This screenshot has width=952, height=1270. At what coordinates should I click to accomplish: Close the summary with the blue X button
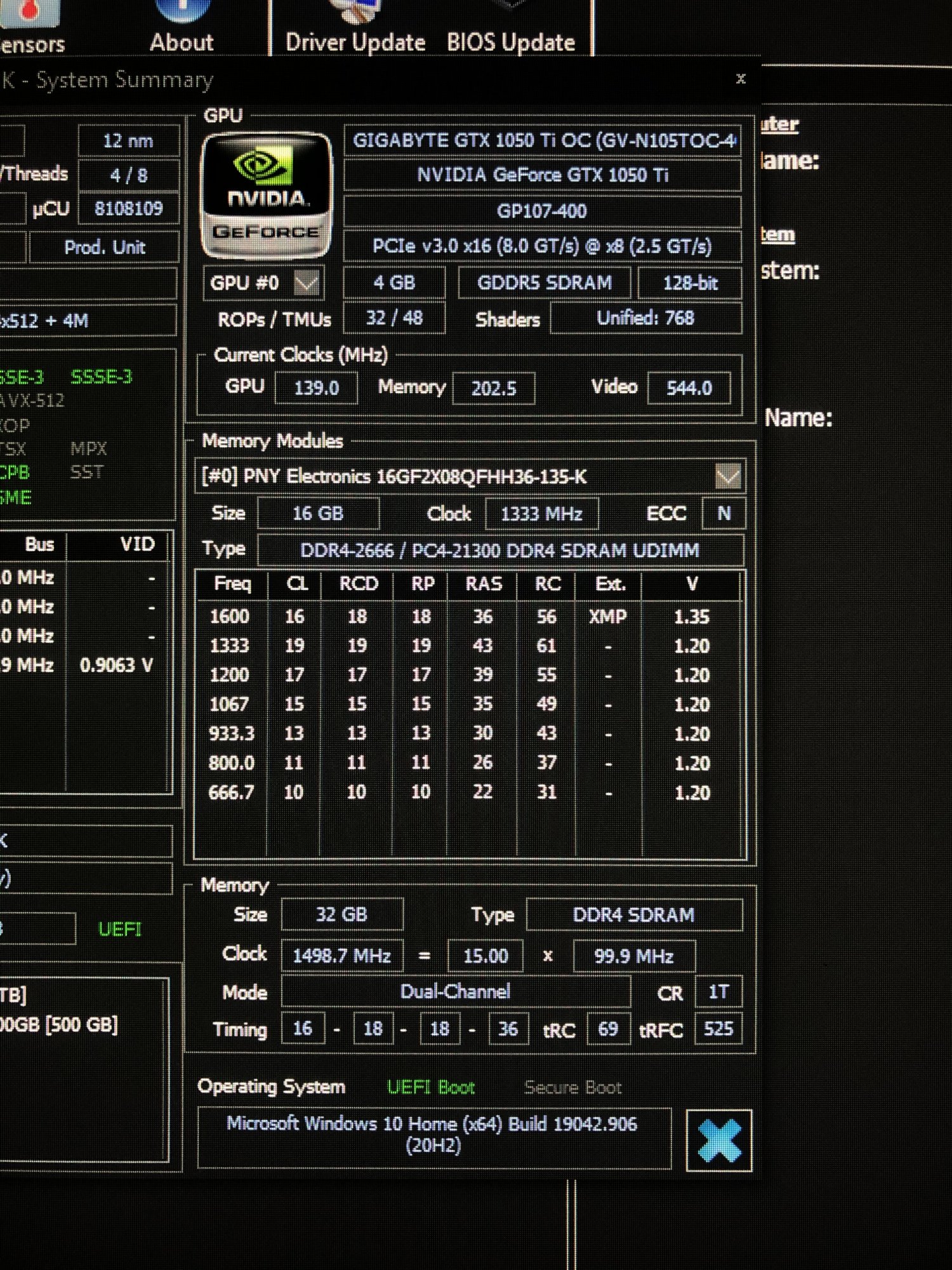[x=719, y=1140]
